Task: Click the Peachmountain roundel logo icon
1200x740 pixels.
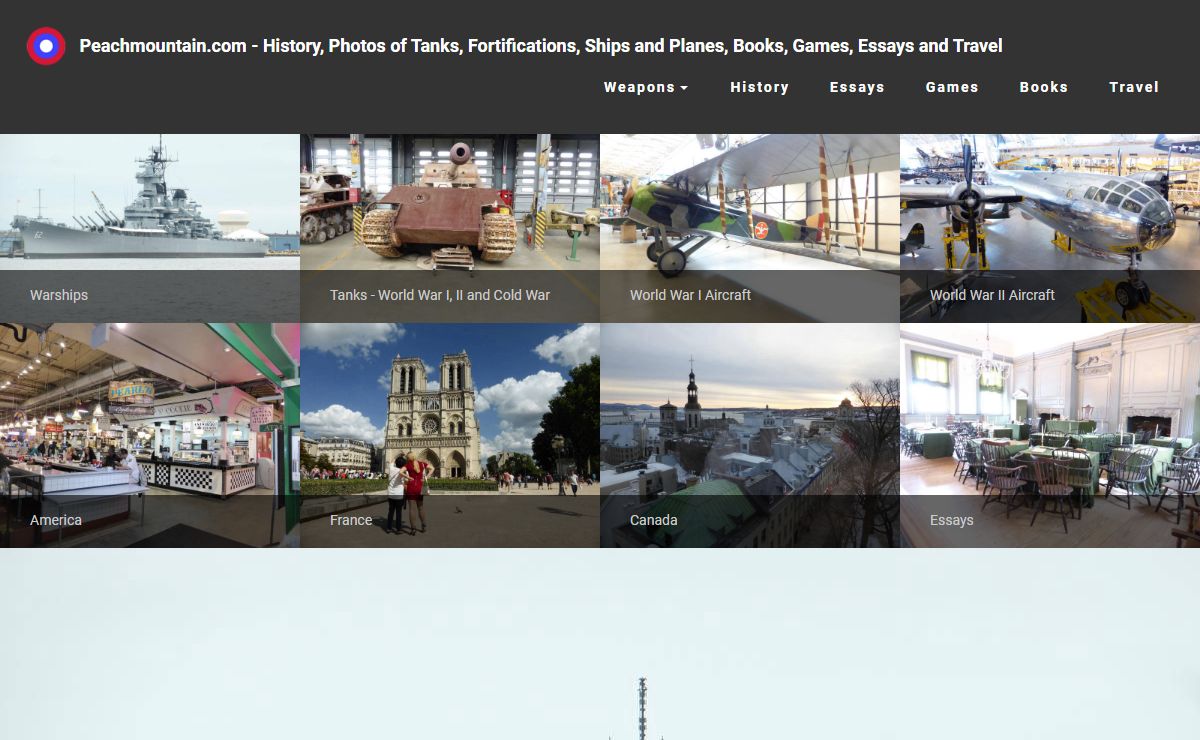Action: coord(46,46)
